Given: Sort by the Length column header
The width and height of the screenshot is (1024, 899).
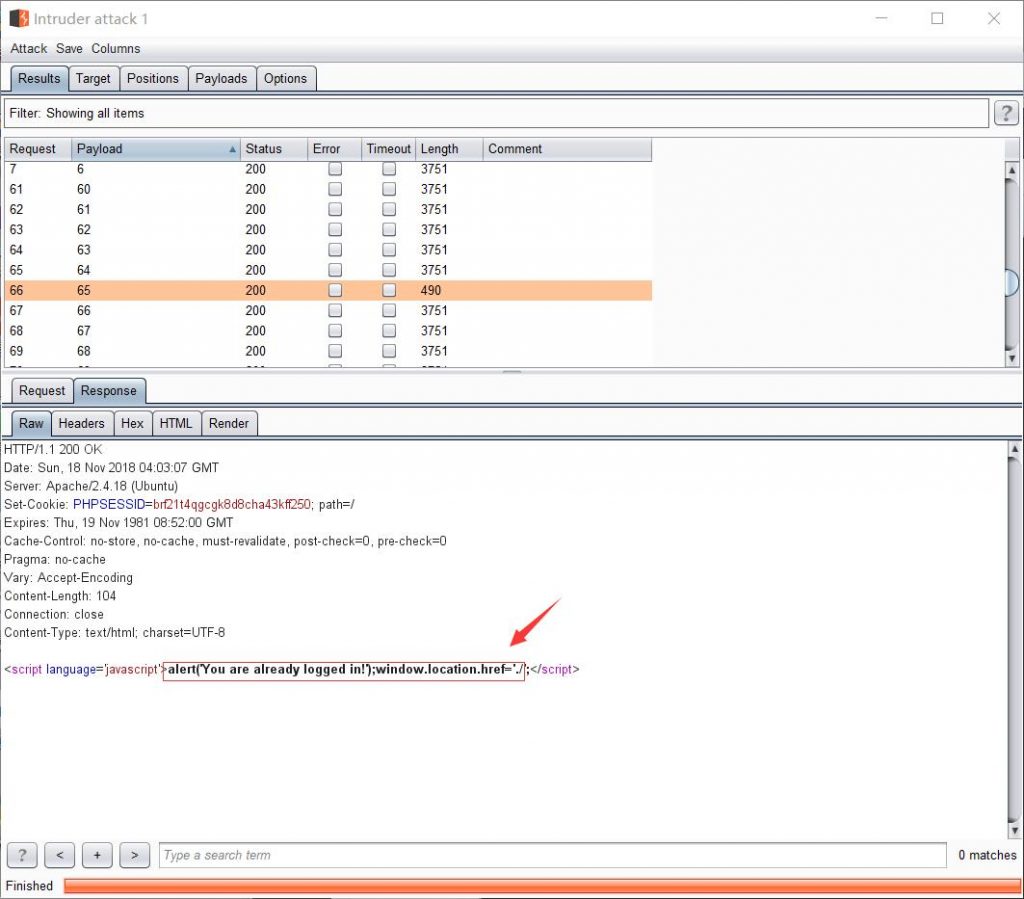Looking at the screenshot, I should point(449,149).
